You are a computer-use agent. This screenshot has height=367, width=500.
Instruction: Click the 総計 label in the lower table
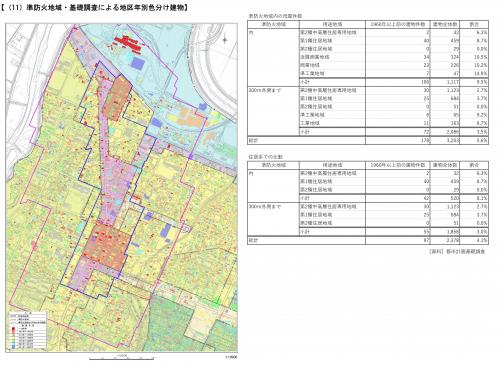point(253,240)
